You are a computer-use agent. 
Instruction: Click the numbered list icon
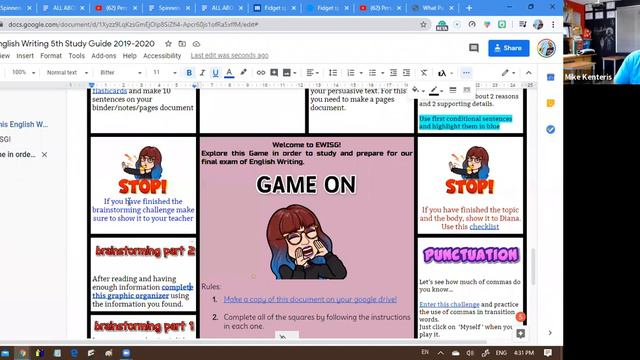(351, 73)
